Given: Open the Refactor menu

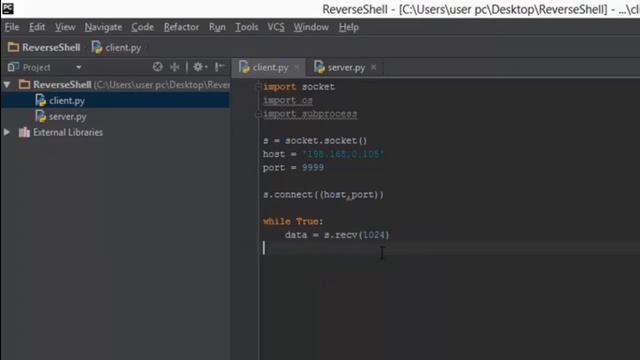Looking at the screenshot, I should [181, 27].
